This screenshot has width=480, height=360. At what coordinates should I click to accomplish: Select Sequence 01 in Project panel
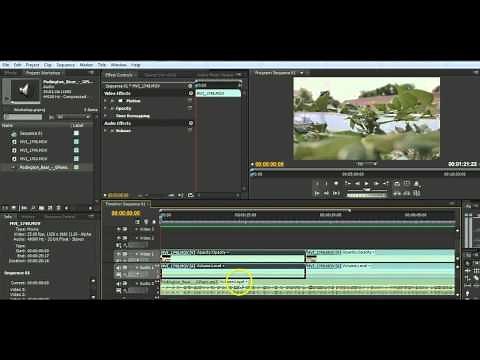click(x=31, y=134)
